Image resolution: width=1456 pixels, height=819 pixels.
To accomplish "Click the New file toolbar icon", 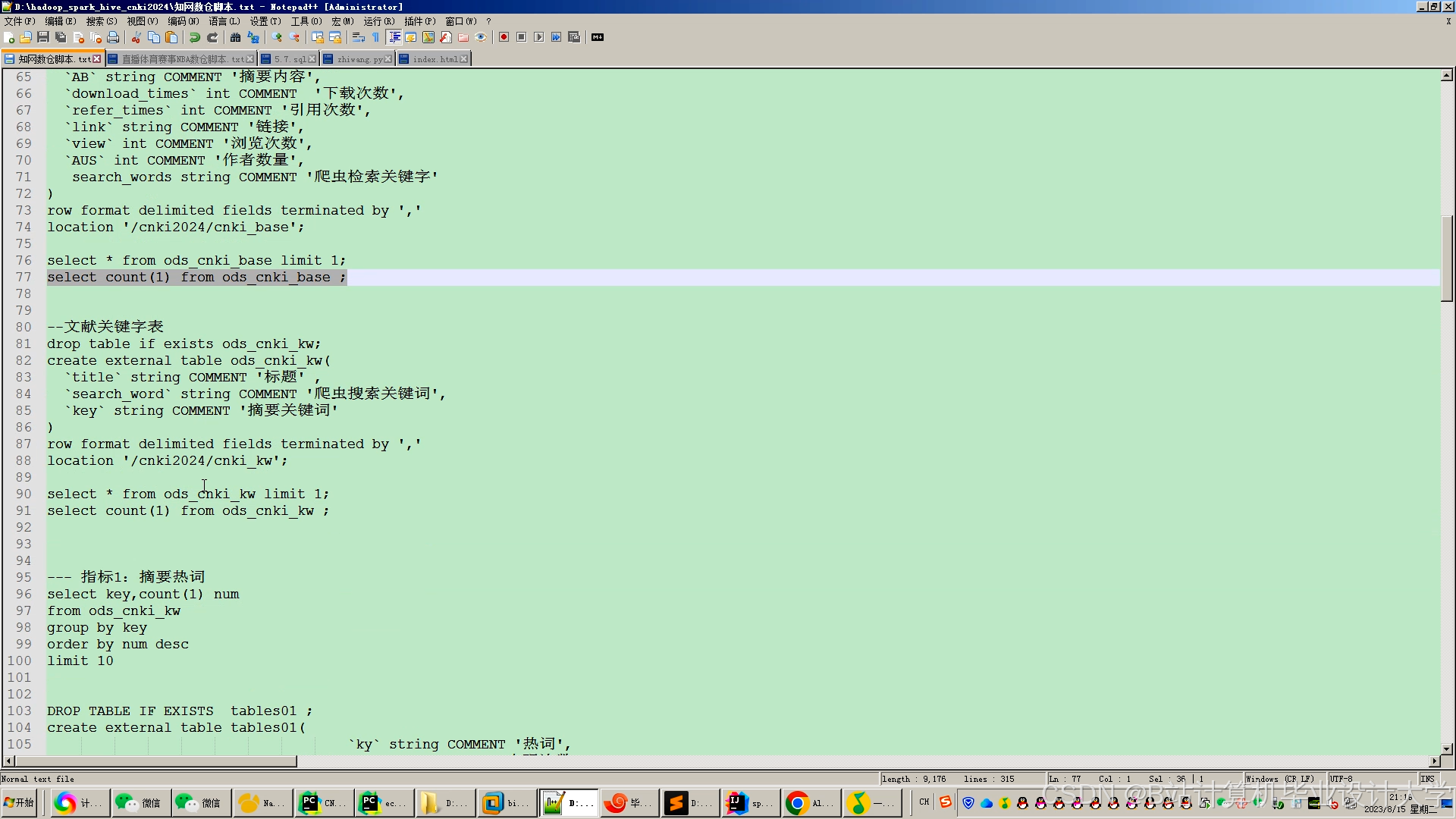I will (x=9, y=37).
